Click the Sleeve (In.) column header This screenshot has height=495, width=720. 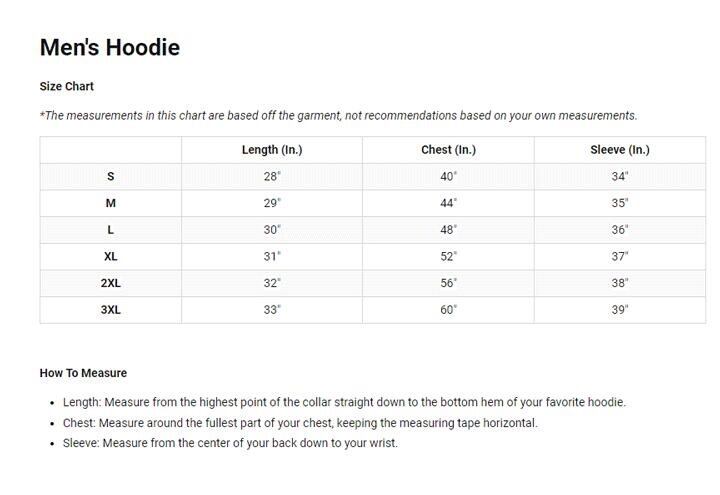[x=620, y=150]
